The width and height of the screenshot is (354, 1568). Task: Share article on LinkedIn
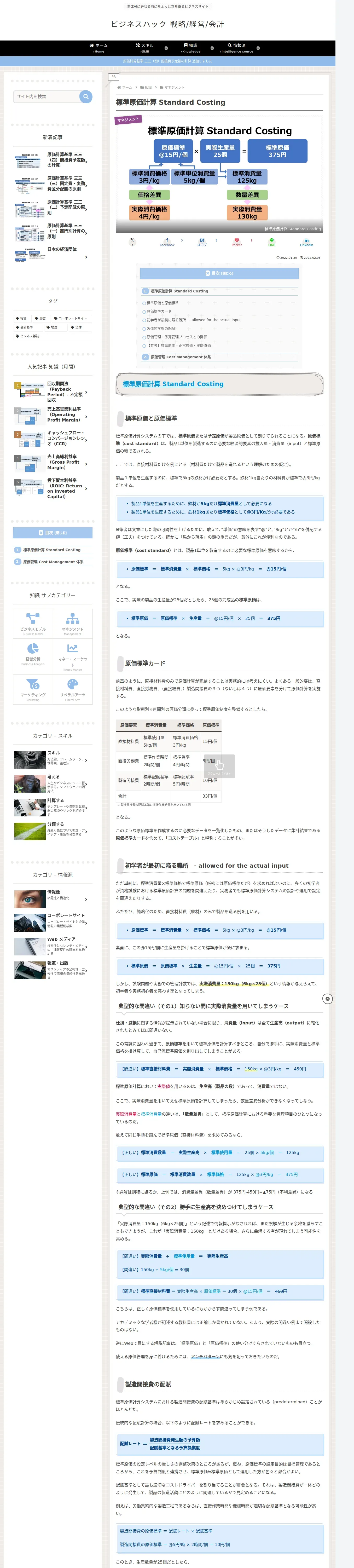(x=306, y=242)
